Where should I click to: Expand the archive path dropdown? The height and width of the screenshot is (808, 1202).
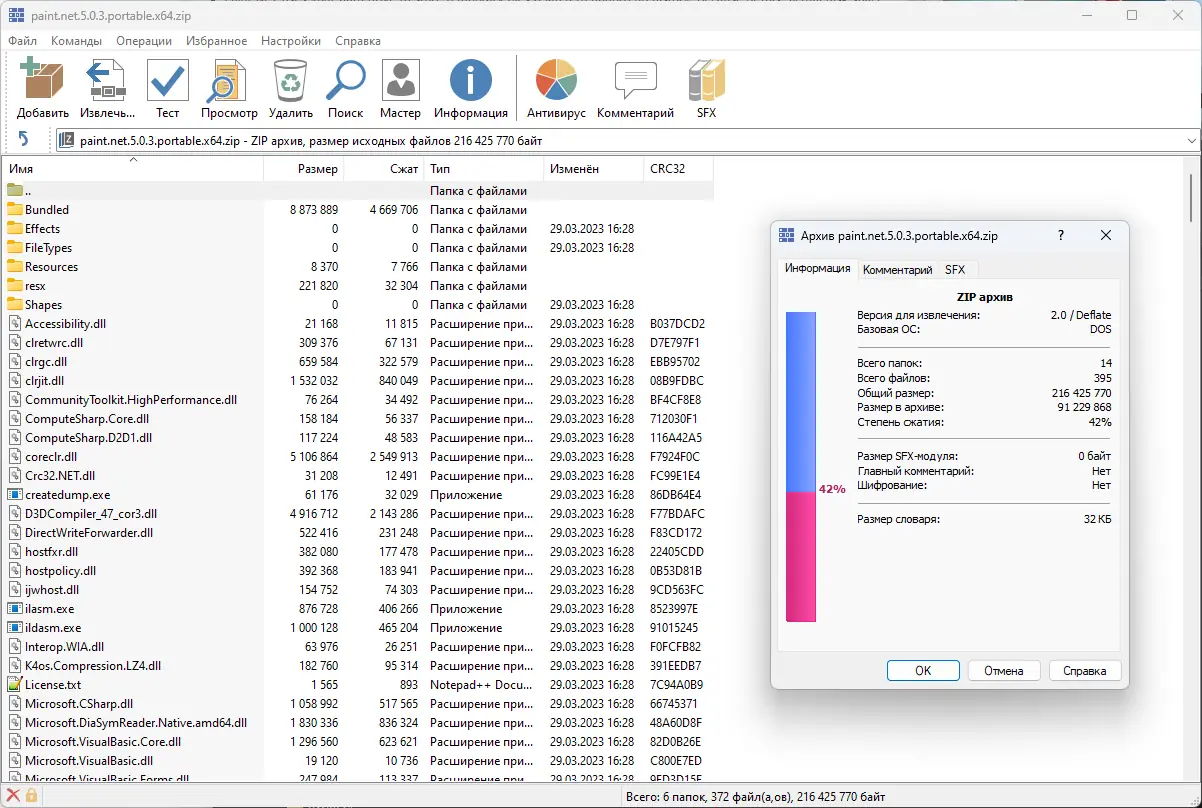[x=1190, y=141]
